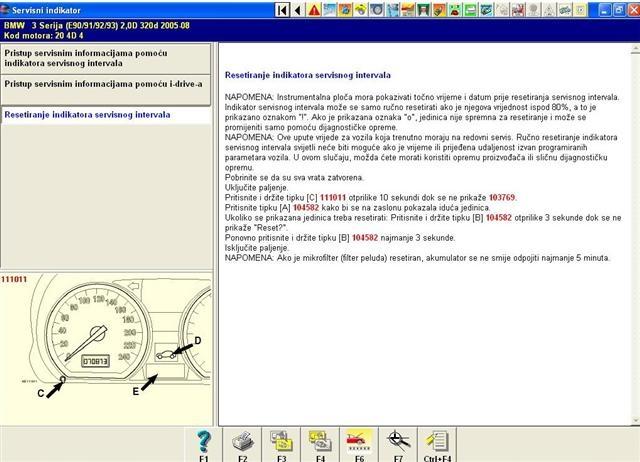Click the line Uključite paljenje.
Image resolution: width=640 pixels, height=462 pixels.
pyautogui.click(x=256, y=188)
